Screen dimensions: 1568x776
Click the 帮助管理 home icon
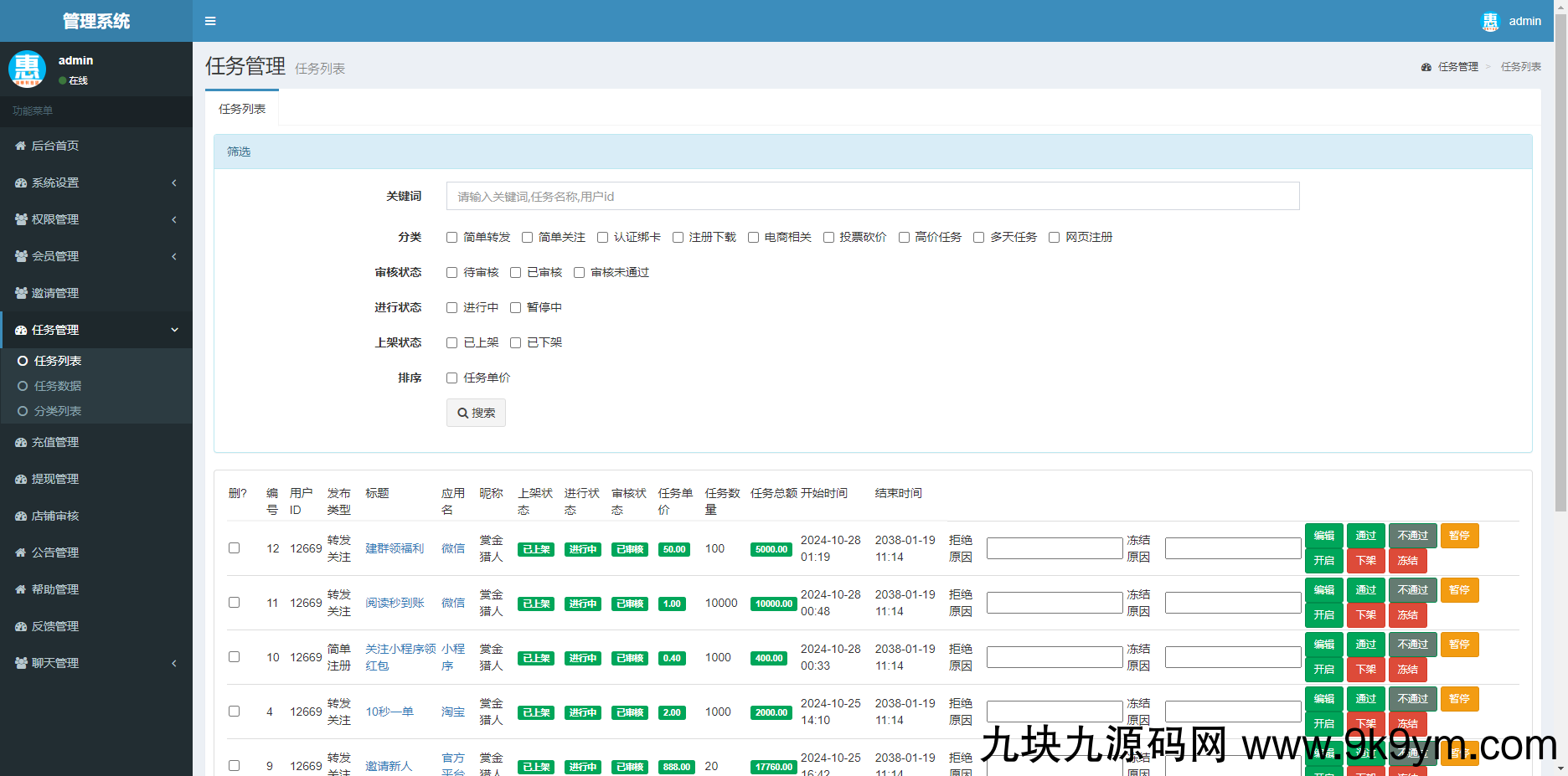pos(21,589)
